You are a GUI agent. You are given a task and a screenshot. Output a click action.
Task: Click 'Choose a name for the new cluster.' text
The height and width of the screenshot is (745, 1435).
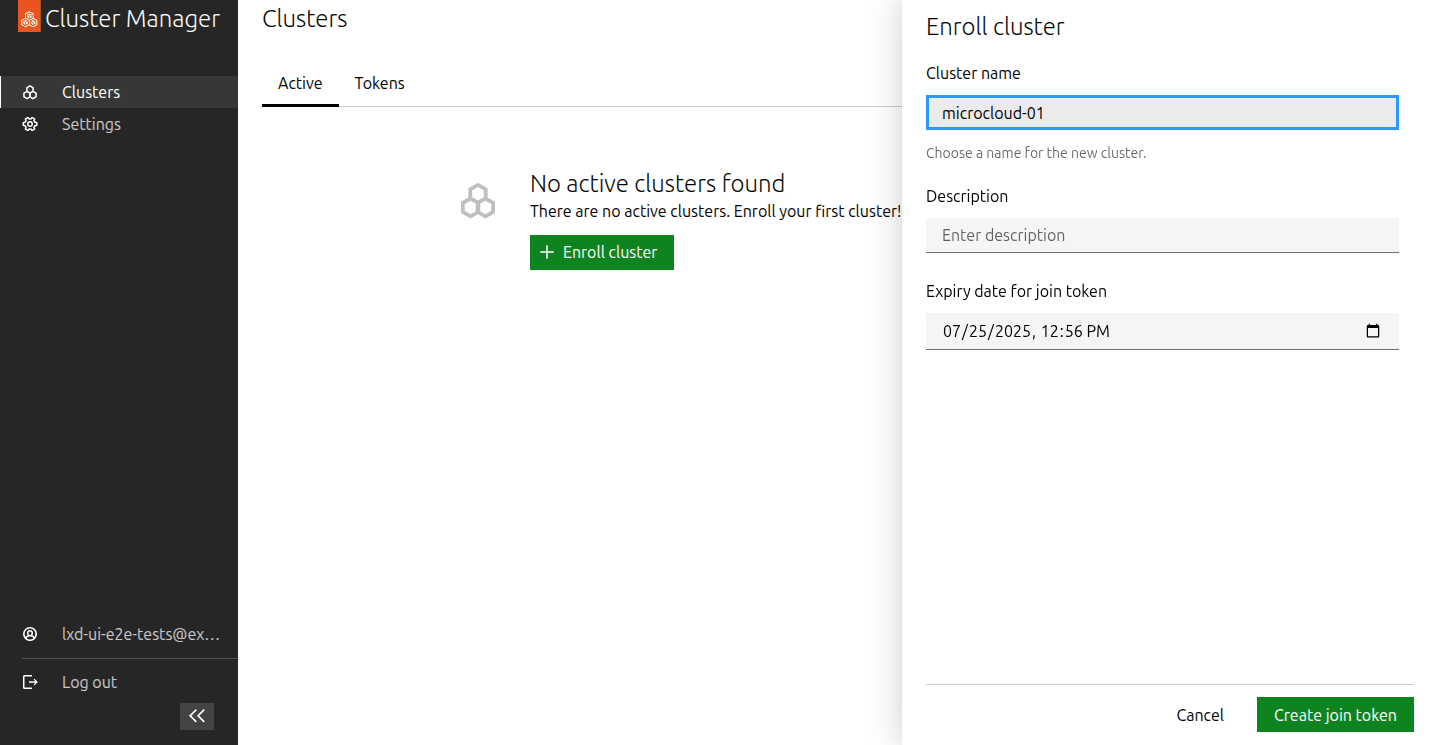click(1036, 153)
